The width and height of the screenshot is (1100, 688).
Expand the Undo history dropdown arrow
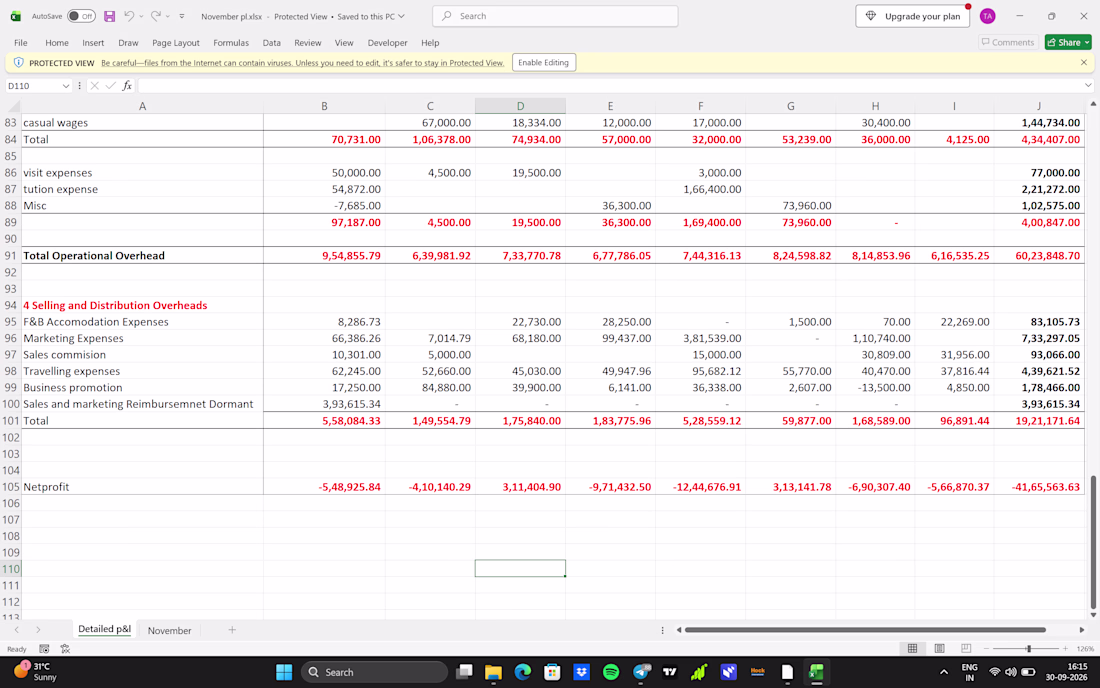(141, 16)
